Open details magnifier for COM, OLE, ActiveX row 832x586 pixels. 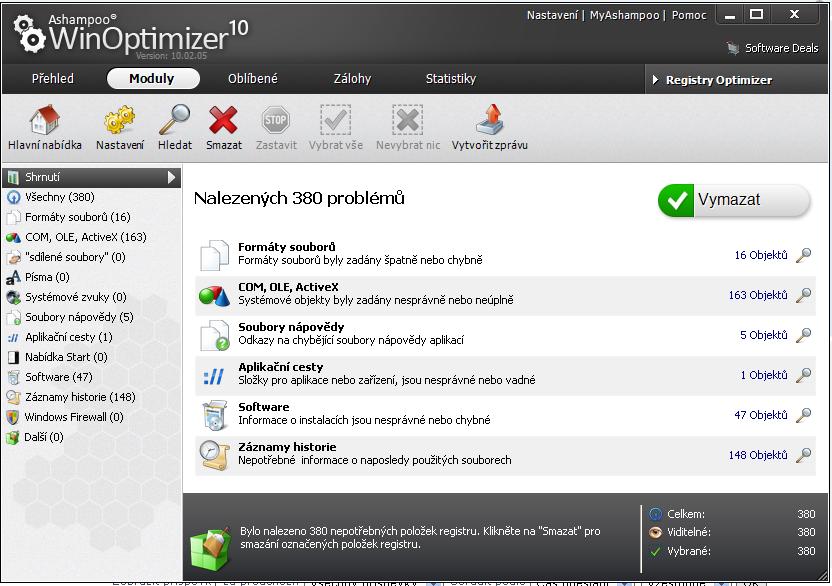(804, 295)
